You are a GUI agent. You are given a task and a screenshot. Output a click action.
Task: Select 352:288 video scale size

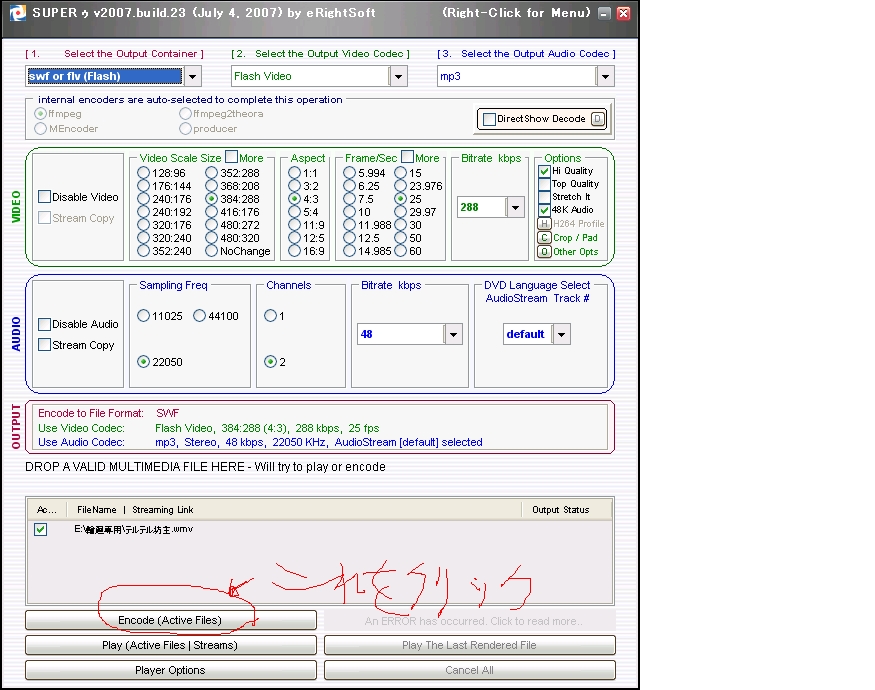click(x=211, y=173)
